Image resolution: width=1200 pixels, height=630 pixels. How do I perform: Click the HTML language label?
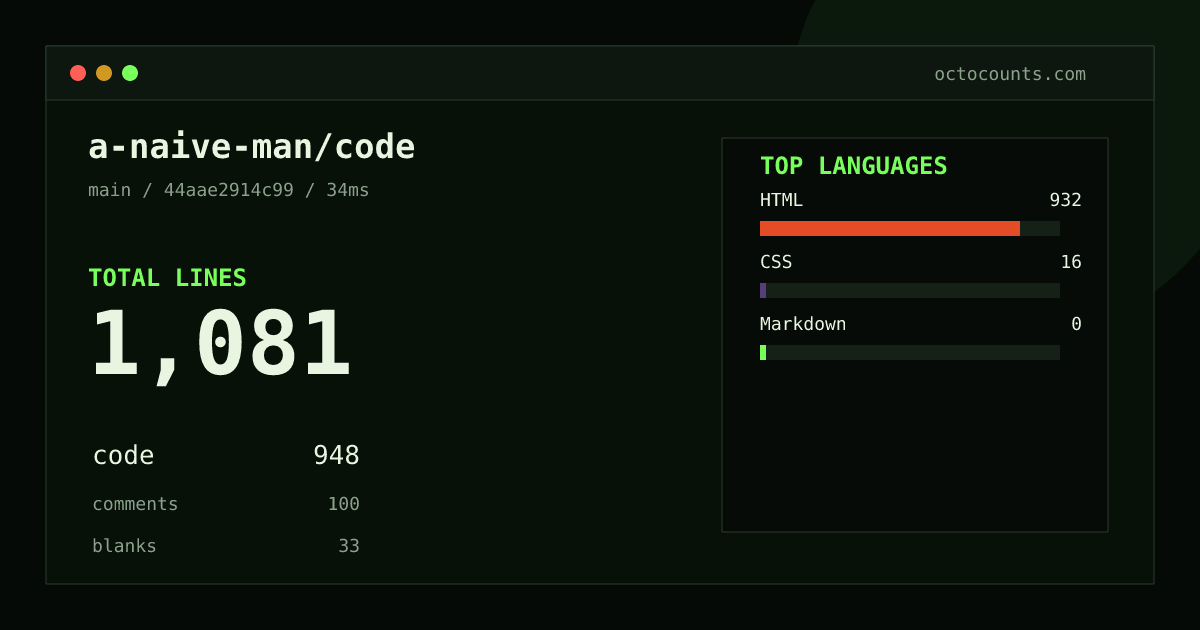point(781,200)
